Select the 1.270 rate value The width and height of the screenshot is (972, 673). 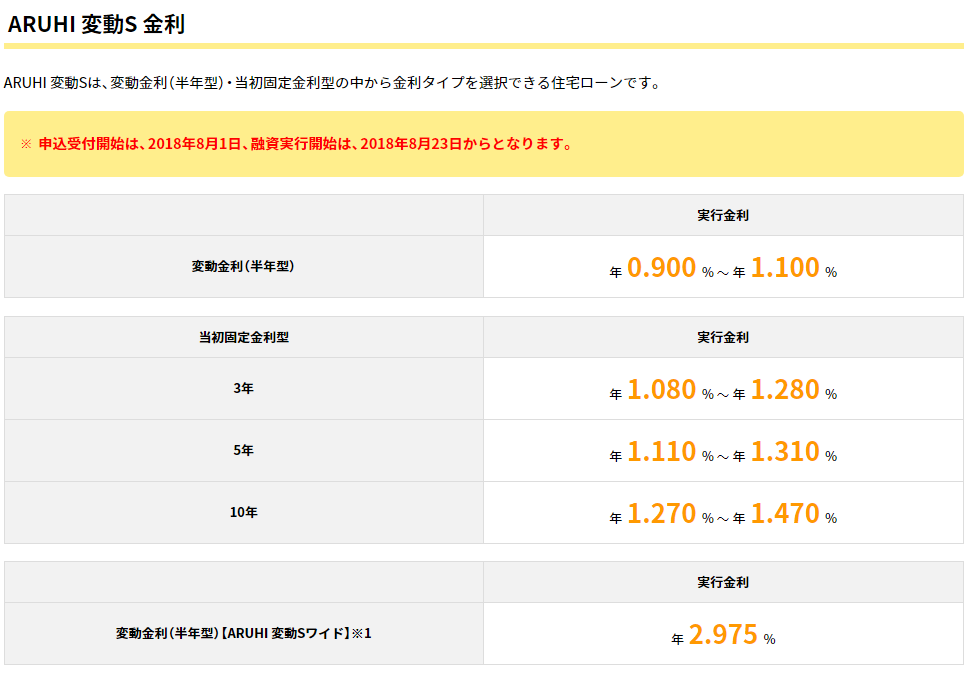pyautogui.click(x=661, y=514)
